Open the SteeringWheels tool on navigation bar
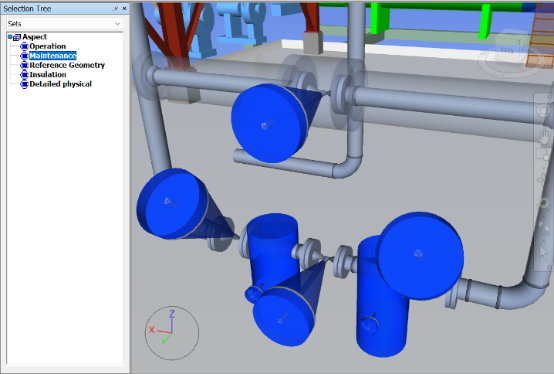The width and height of the screenshot is (554, 374). click(x=544, y=111)
